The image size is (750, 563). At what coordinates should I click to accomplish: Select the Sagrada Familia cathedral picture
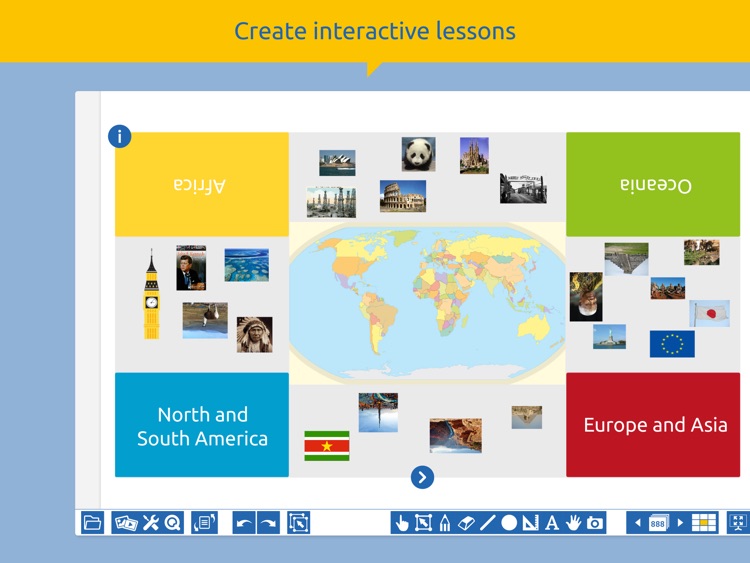474,155
